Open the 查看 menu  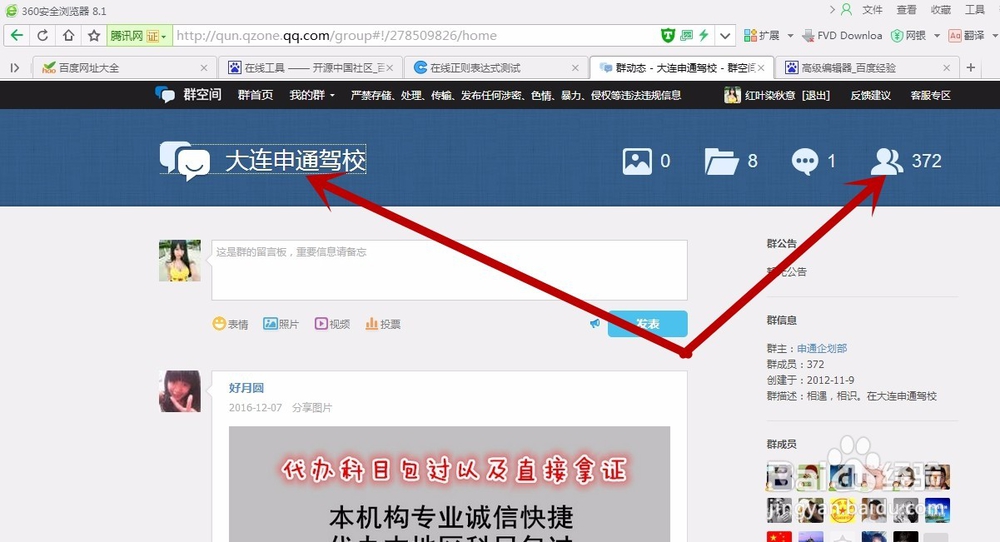click(x=906, y=10)
